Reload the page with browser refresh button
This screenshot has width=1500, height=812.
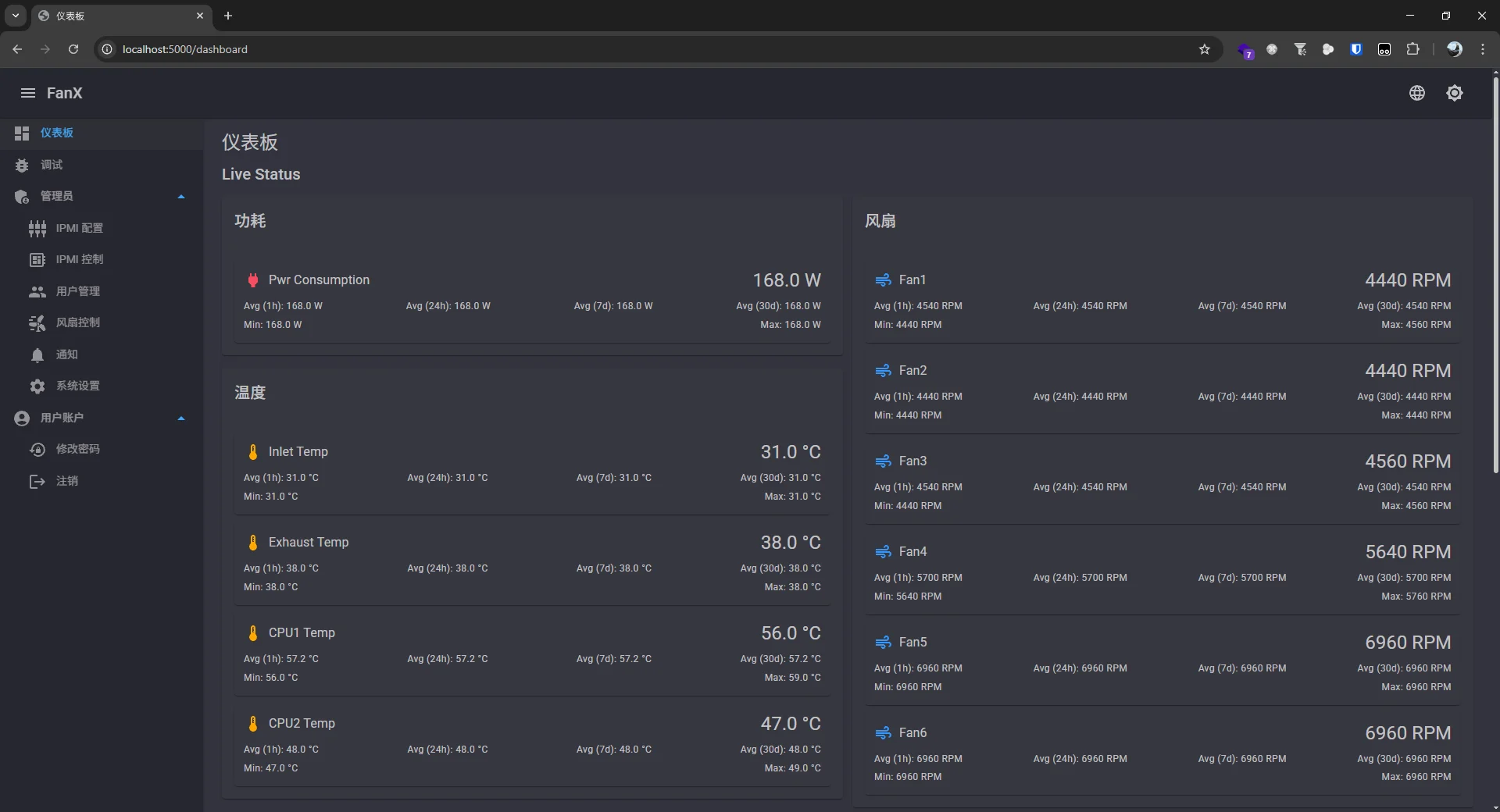(73, 49)
